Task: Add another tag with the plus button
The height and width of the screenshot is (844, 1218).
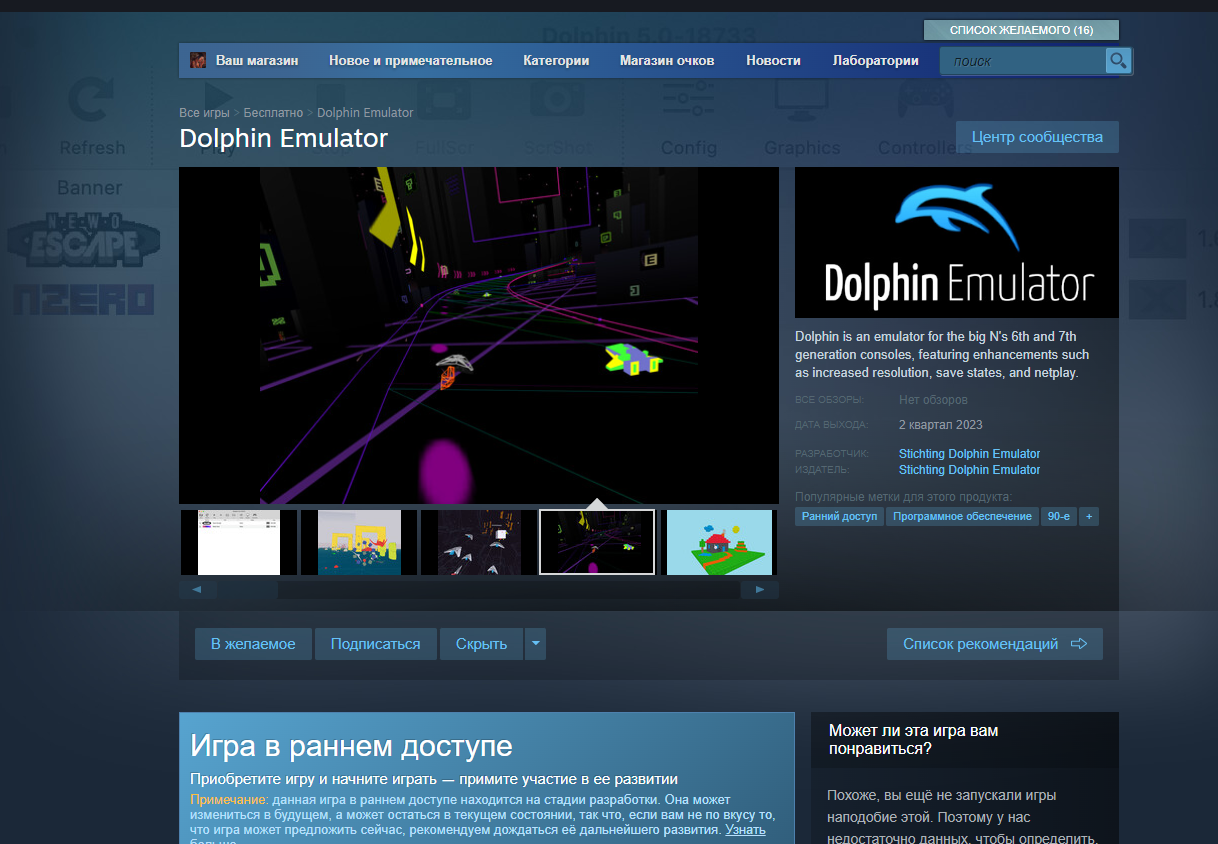Action: pos(1089,516)
